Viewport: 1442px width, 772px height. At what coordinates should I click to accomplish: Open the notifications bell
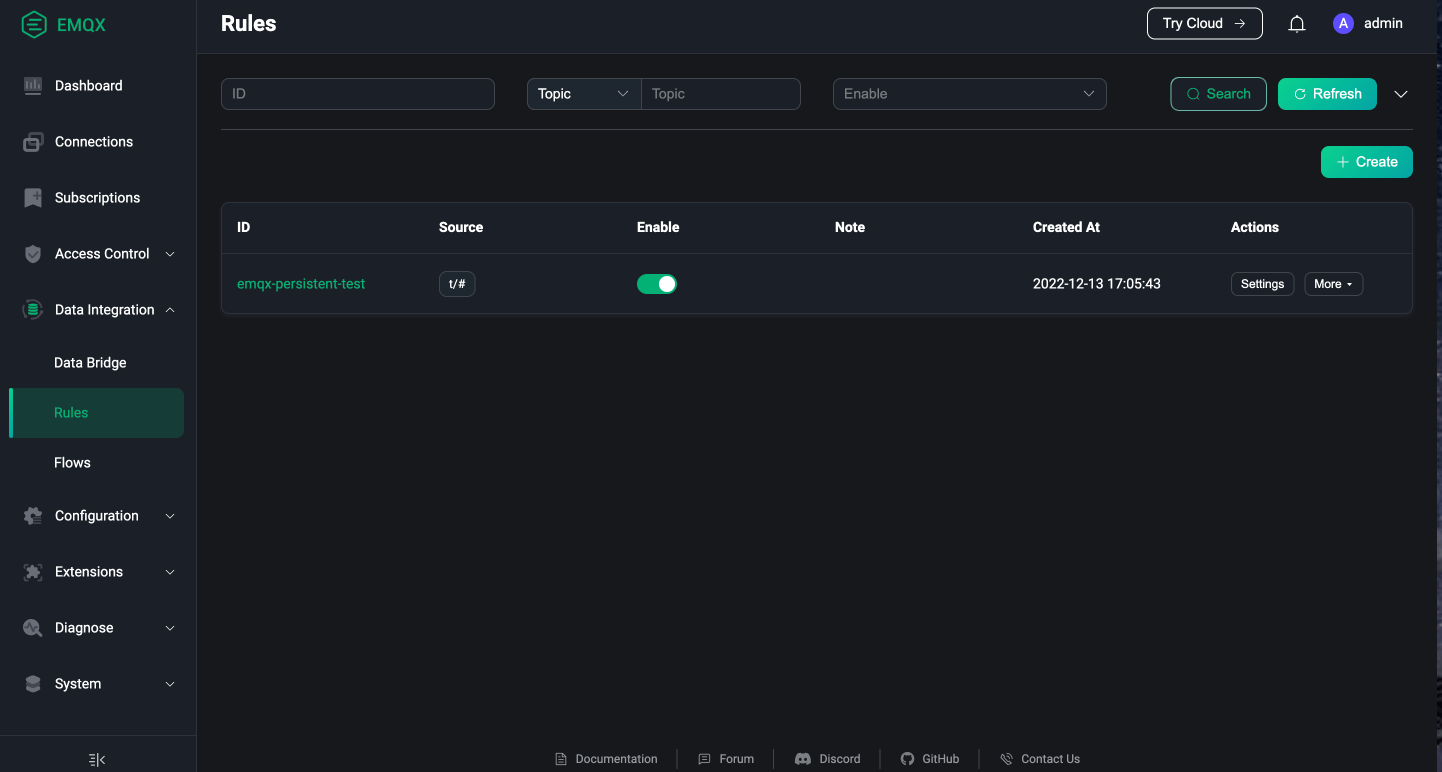coord(1297,24)
